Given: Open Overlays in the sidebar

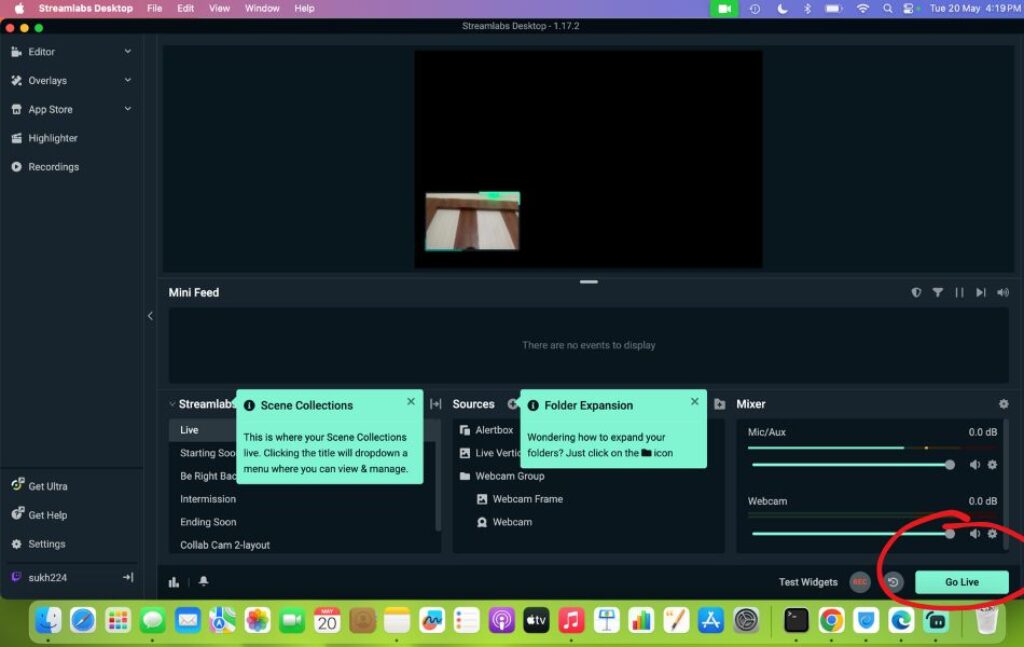Looking at the screenshot, I should coord(47,80).
